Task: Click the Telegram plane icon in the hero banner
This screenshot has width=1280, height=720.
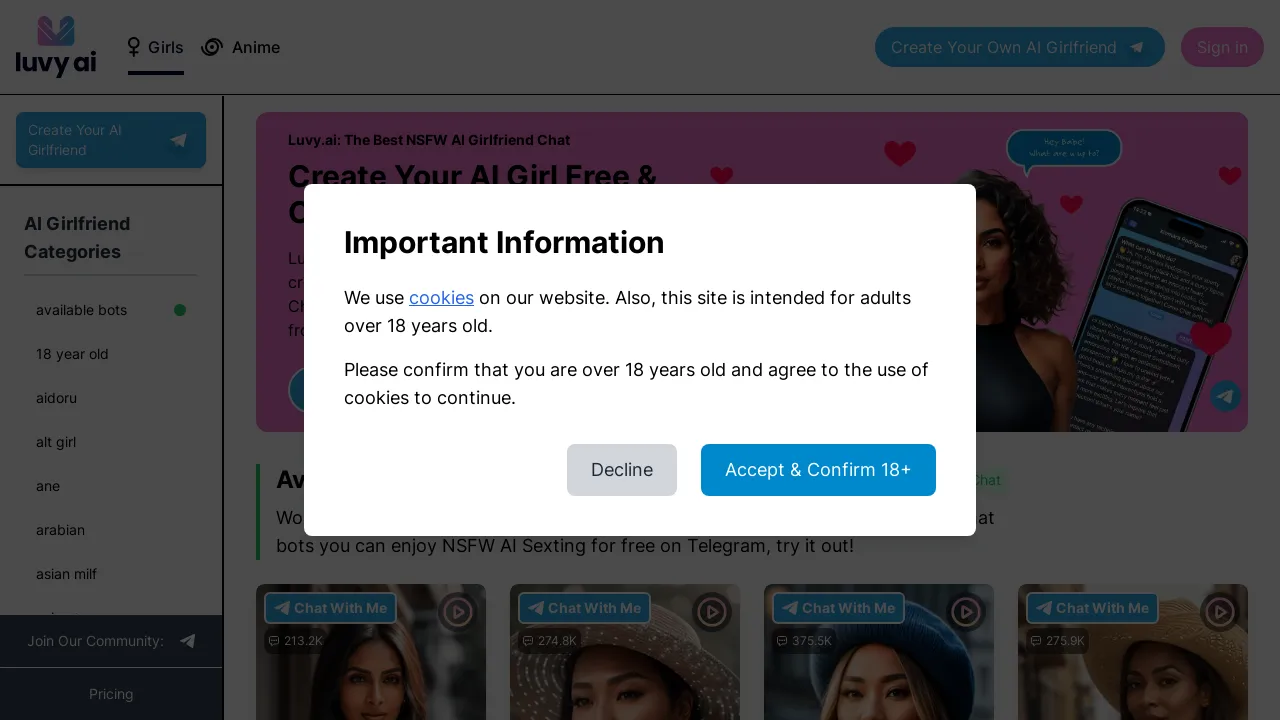Action: [x=1226, y=396]
